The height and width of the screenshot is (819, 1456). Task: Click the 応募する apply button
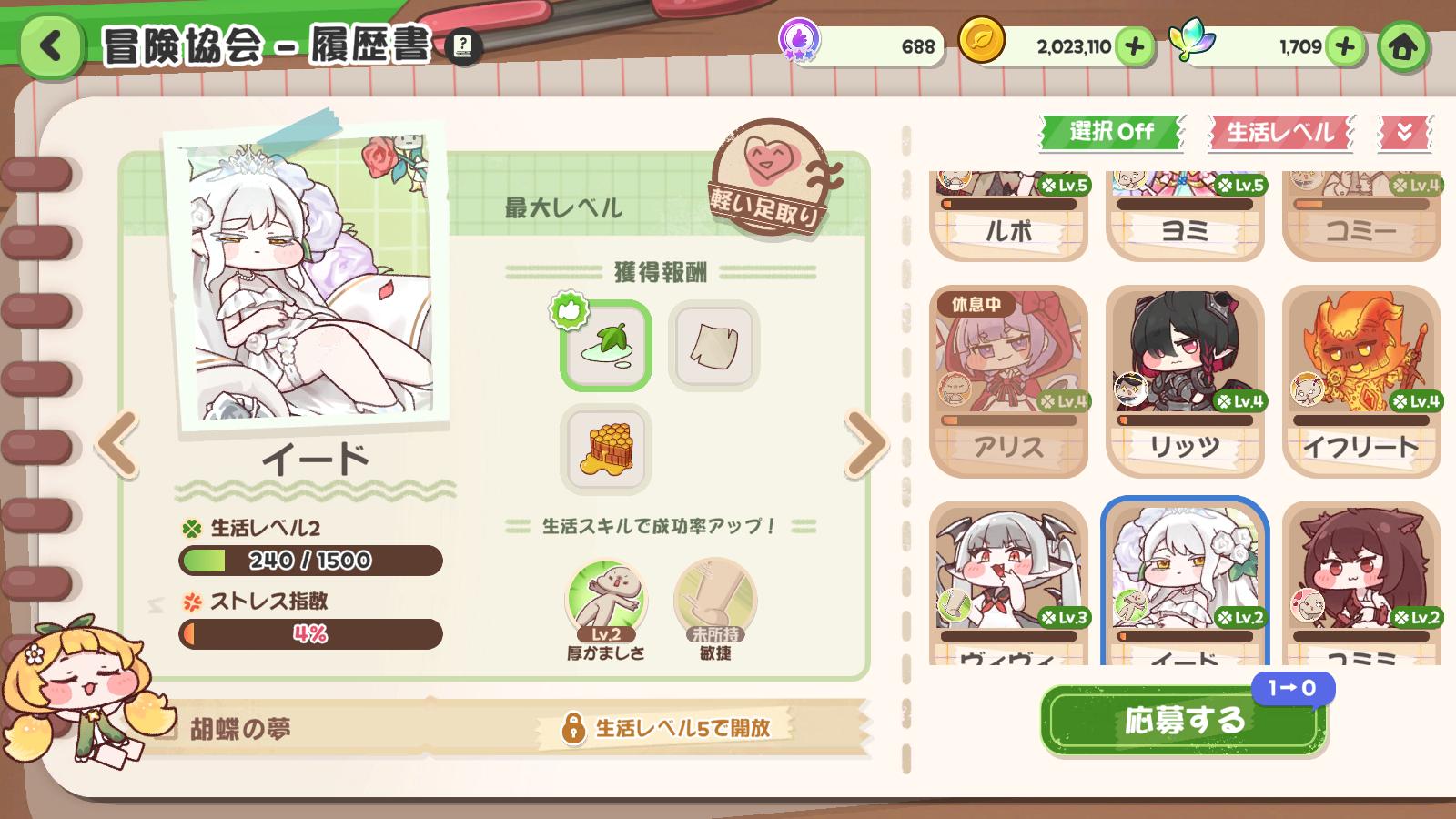[x=1184, y=721]
